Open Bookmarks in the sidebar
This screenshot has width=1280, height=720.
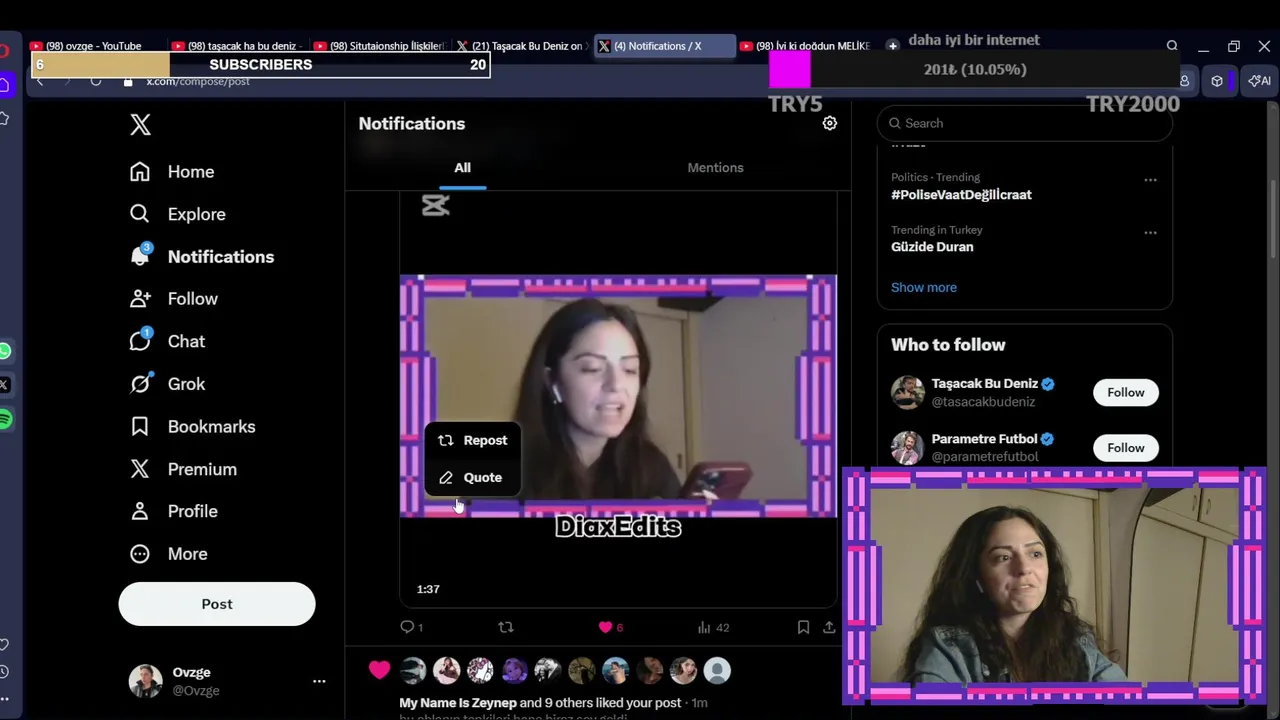[x=193, y=427]
